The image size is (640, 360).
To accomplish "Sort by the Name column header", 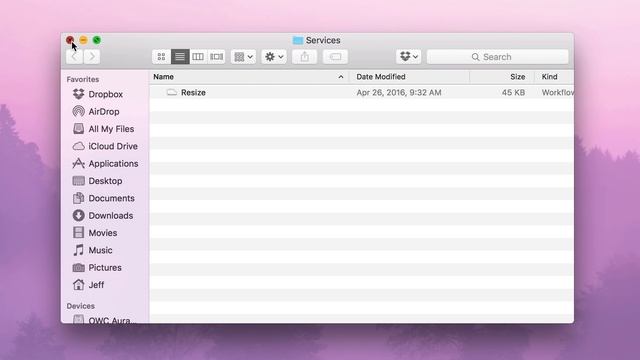I will (x=249, y=77).
